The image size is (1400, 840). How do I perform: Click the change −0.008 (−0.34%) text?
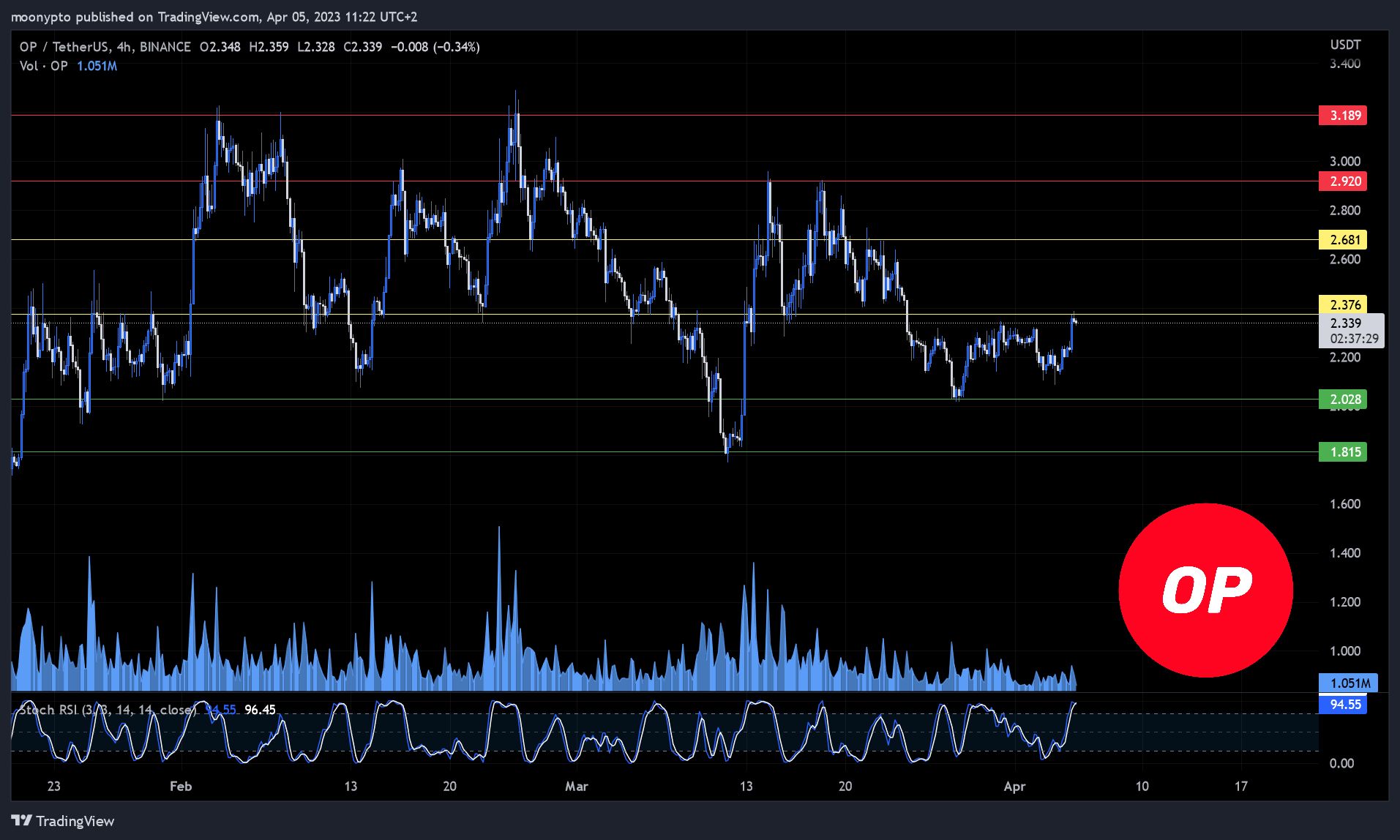(x=435, y=47)
